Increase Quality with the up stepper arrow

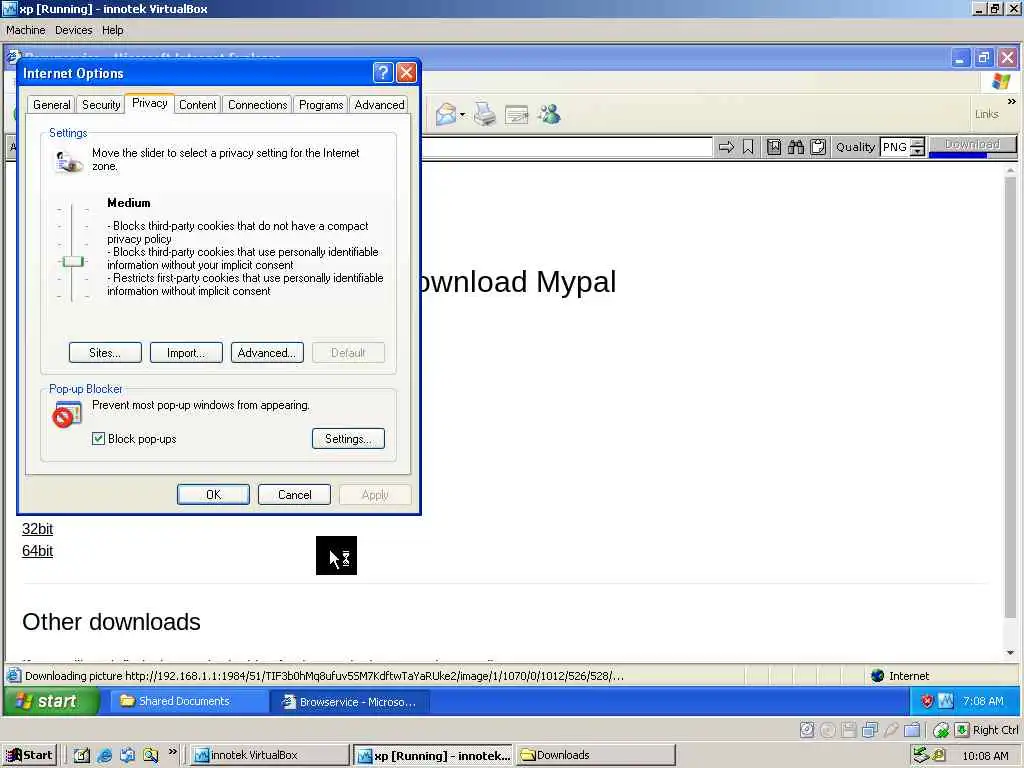[918, 142]
